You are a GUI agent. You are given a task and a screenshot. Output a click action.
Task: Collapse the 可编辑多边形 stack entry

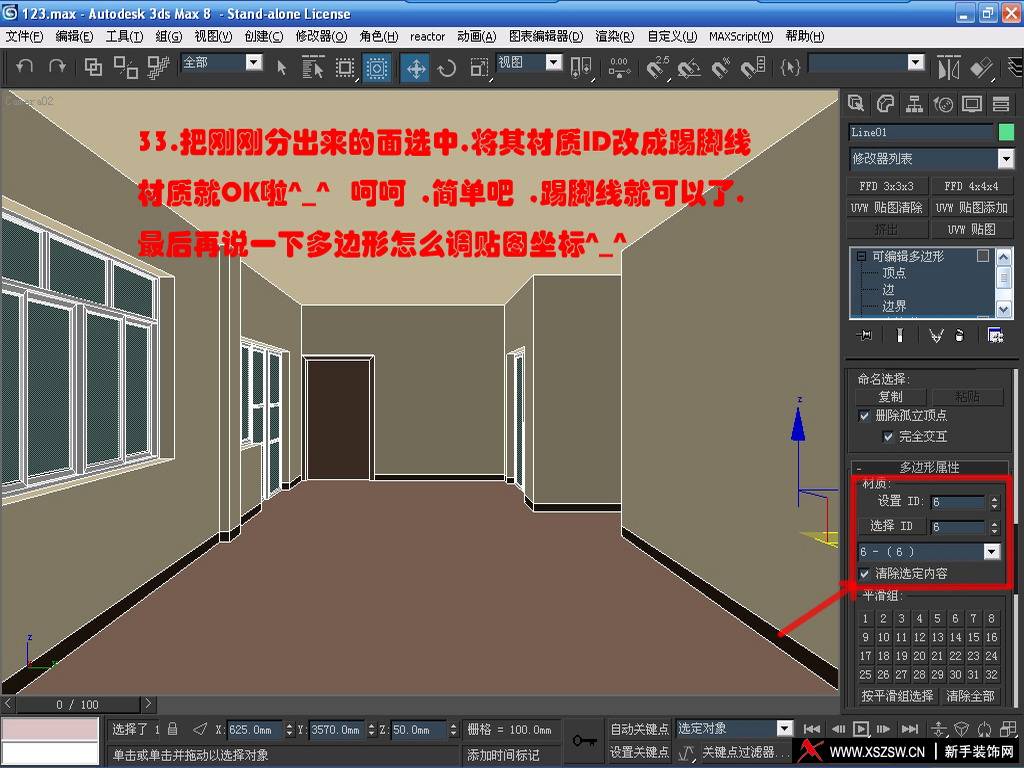(x=861, y=257)
